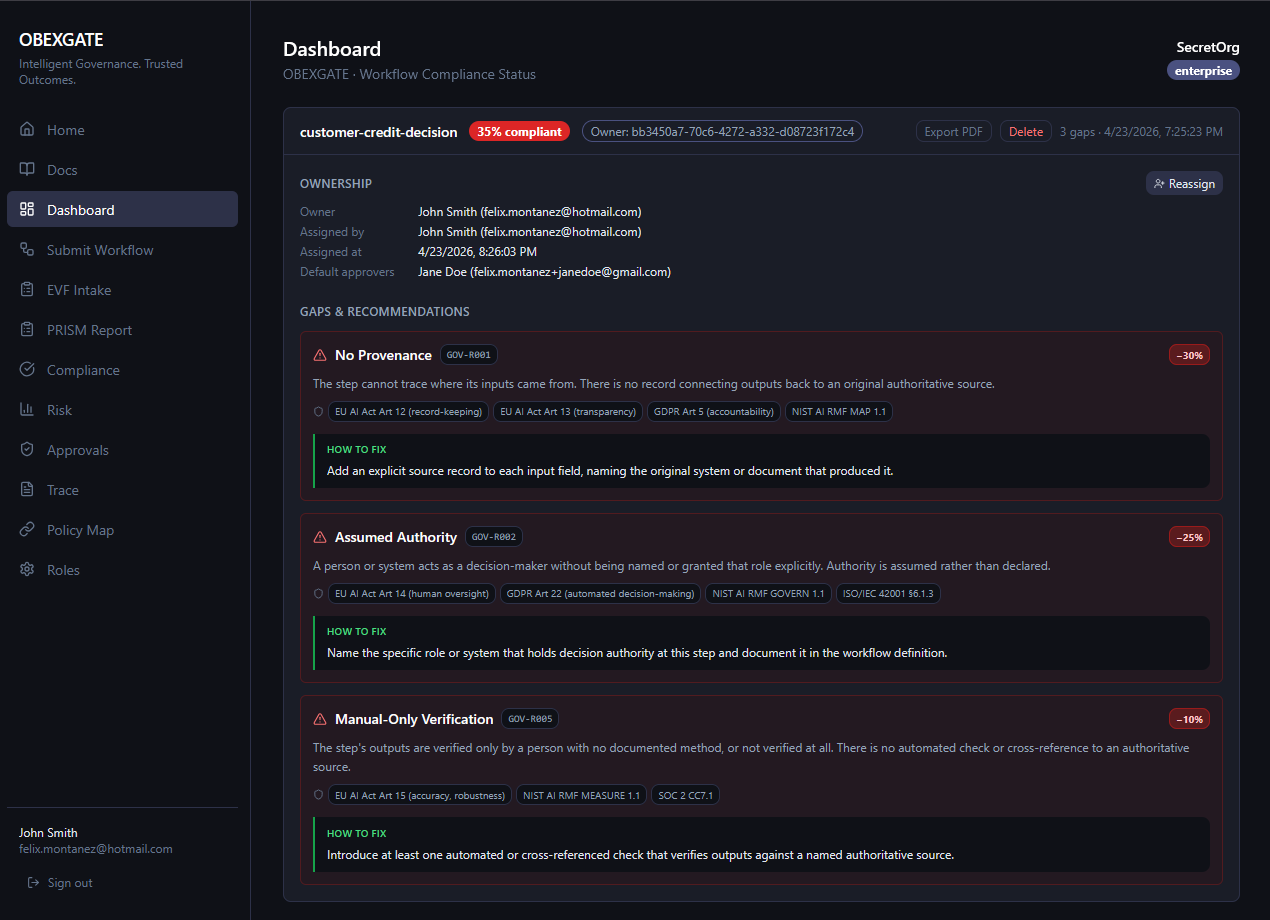Open the Home page

pos(122,130)
